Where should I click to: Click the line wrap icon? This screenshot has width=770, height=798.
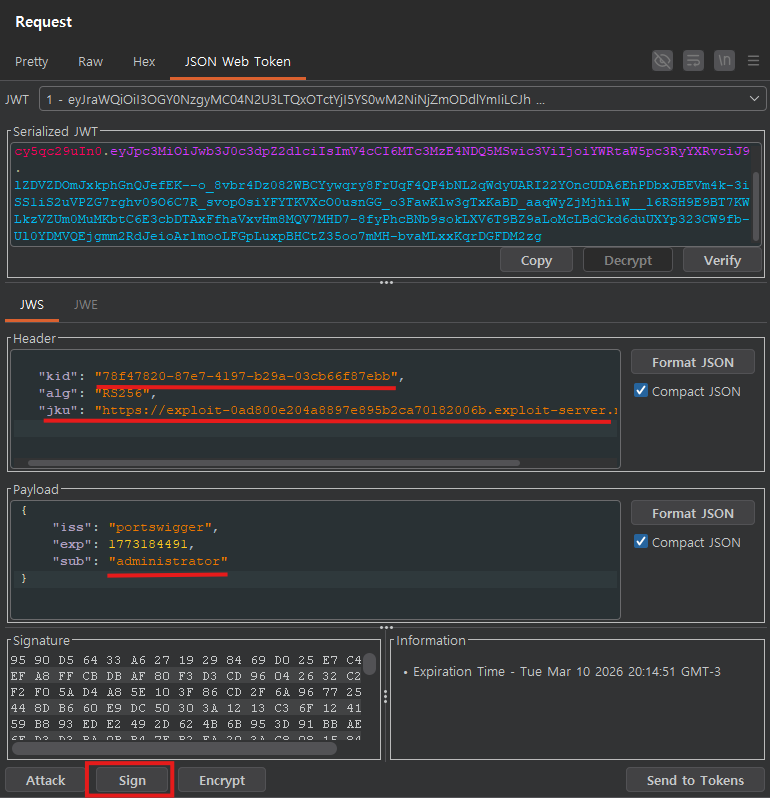pos(693,61)
